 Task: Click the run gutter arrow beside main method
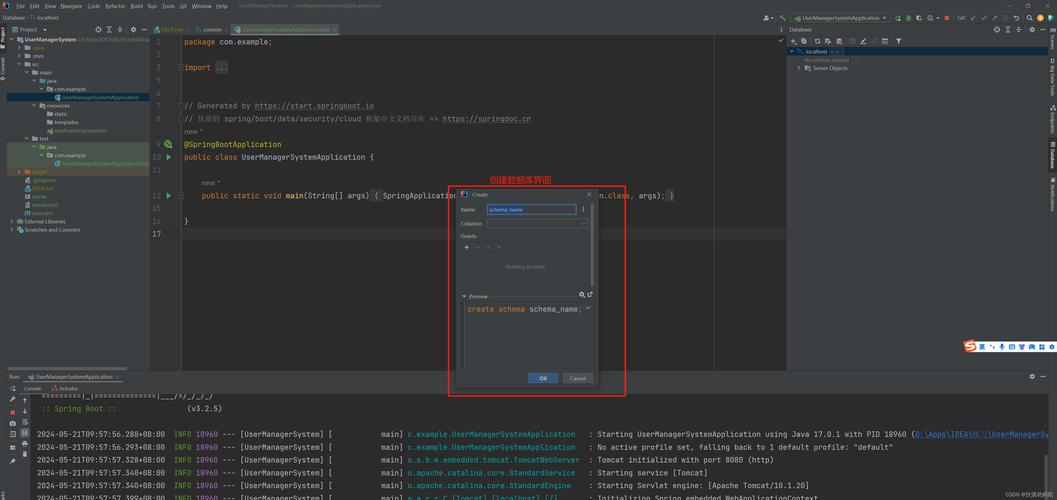point(168,196)
